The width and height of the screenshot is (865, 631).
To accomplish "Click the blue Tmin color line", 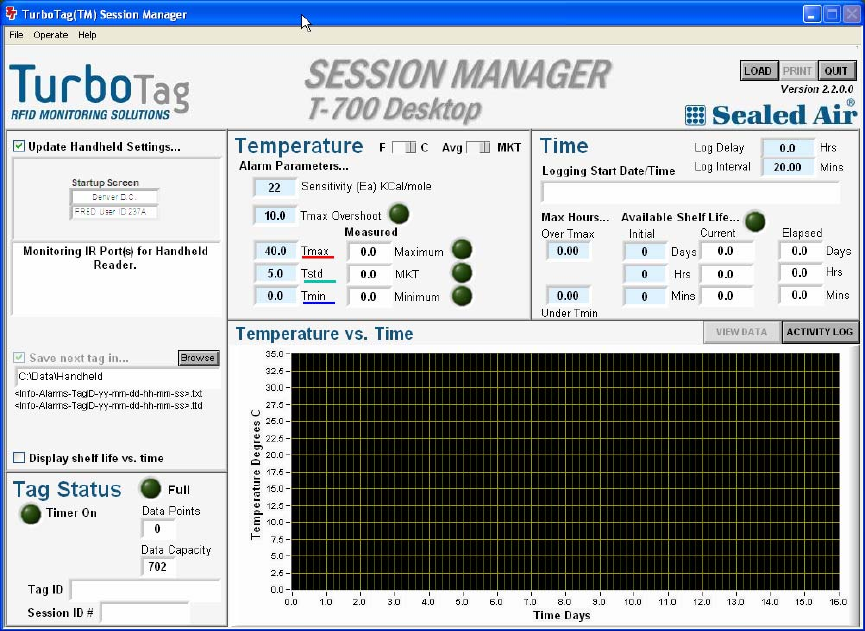I will [x=318, y=302].
